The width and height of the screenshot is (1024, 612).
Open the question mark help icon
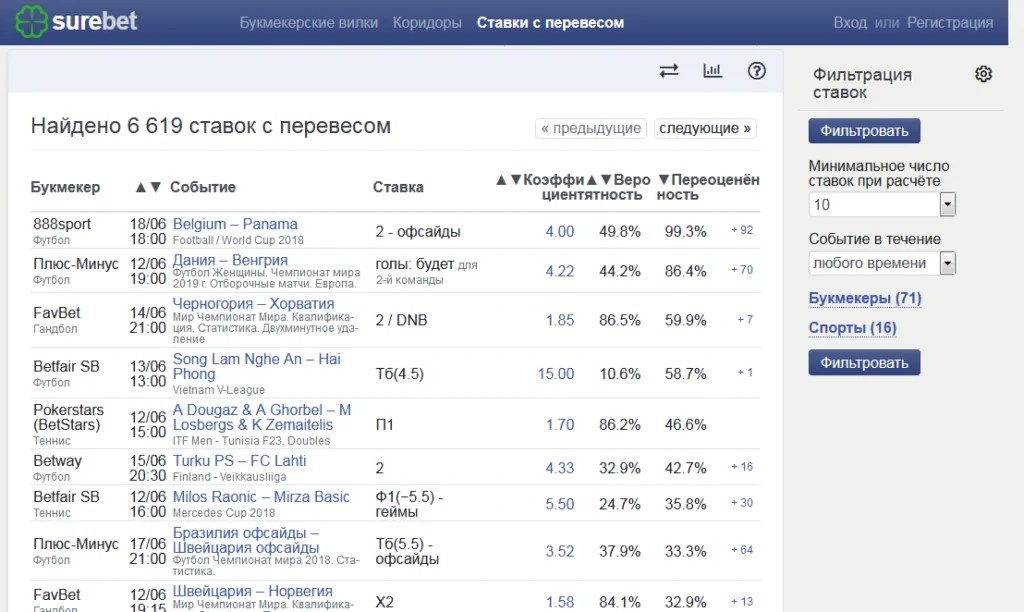click(756, 71)
